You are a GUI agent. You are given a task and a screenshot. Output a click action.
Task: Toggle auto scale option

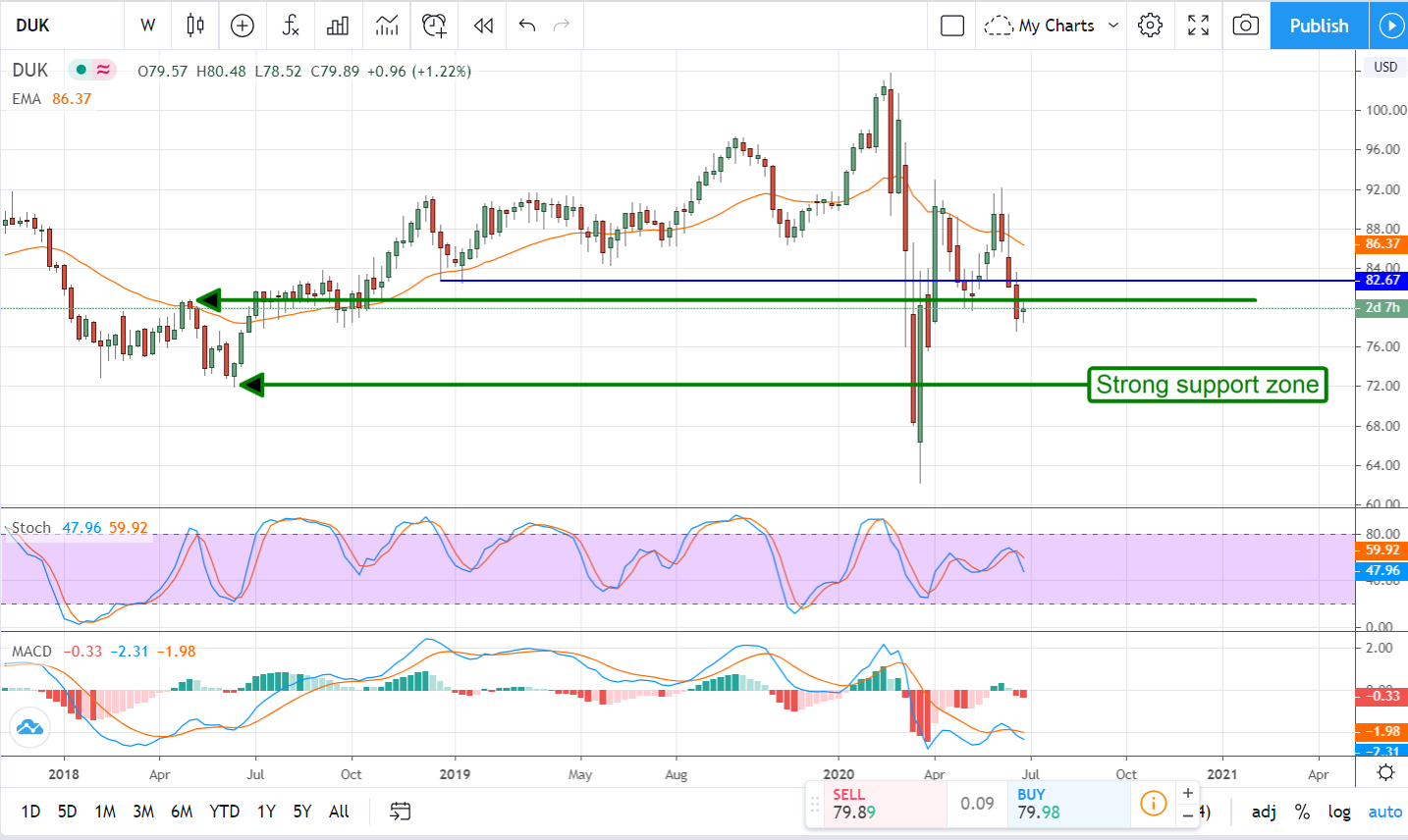click(1385, 812)
